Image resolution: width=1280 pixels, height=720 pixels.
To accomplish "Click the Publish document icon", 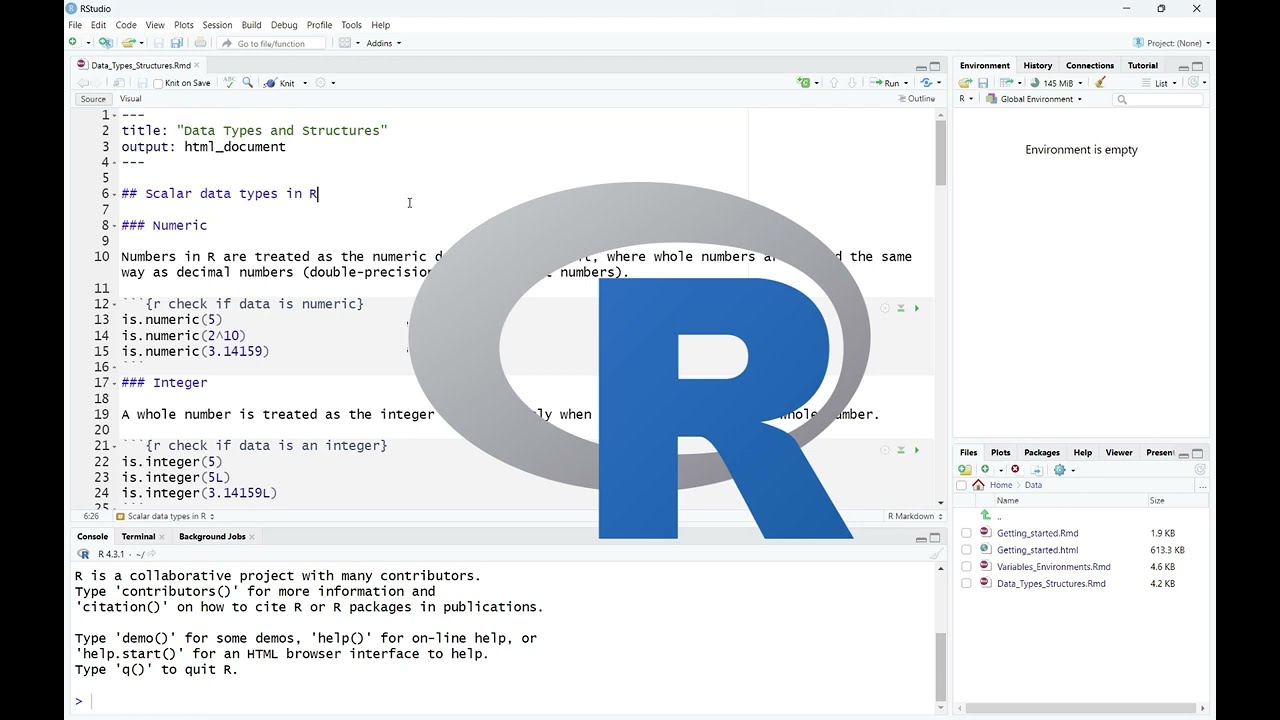I will pyautogui.click(x=926, y=83).
